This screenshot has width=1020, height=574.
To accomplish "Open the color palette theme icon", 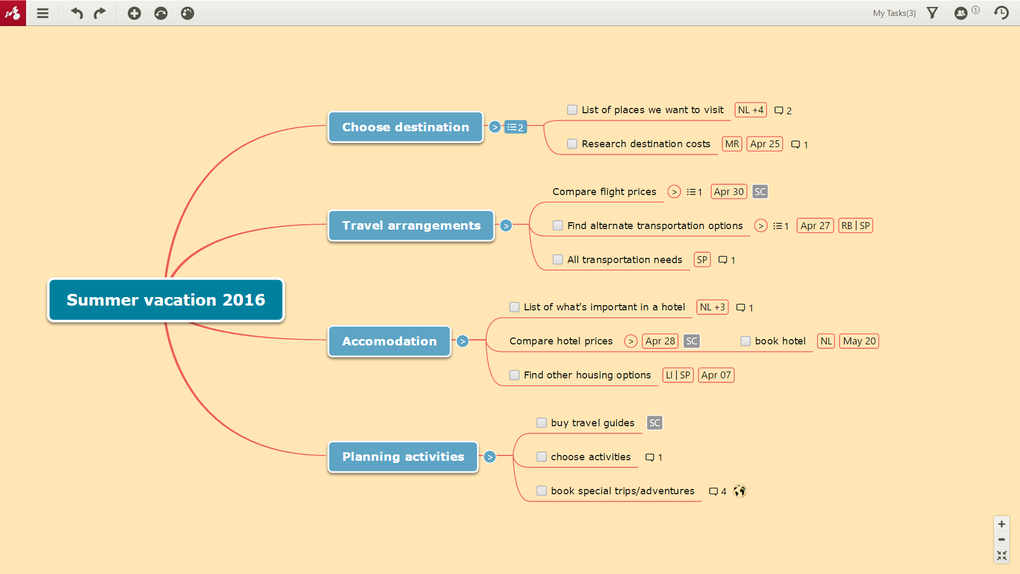I will click(x=187, y=13).
